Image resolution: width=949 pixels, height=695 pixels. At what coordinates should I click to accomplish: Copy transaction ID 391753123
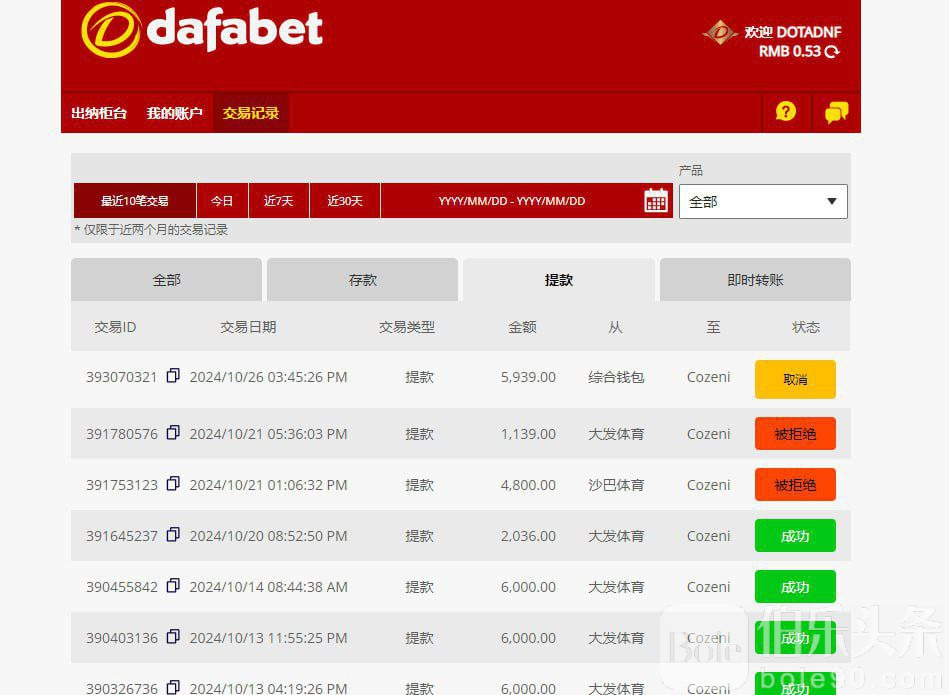[x=173, y=484]
